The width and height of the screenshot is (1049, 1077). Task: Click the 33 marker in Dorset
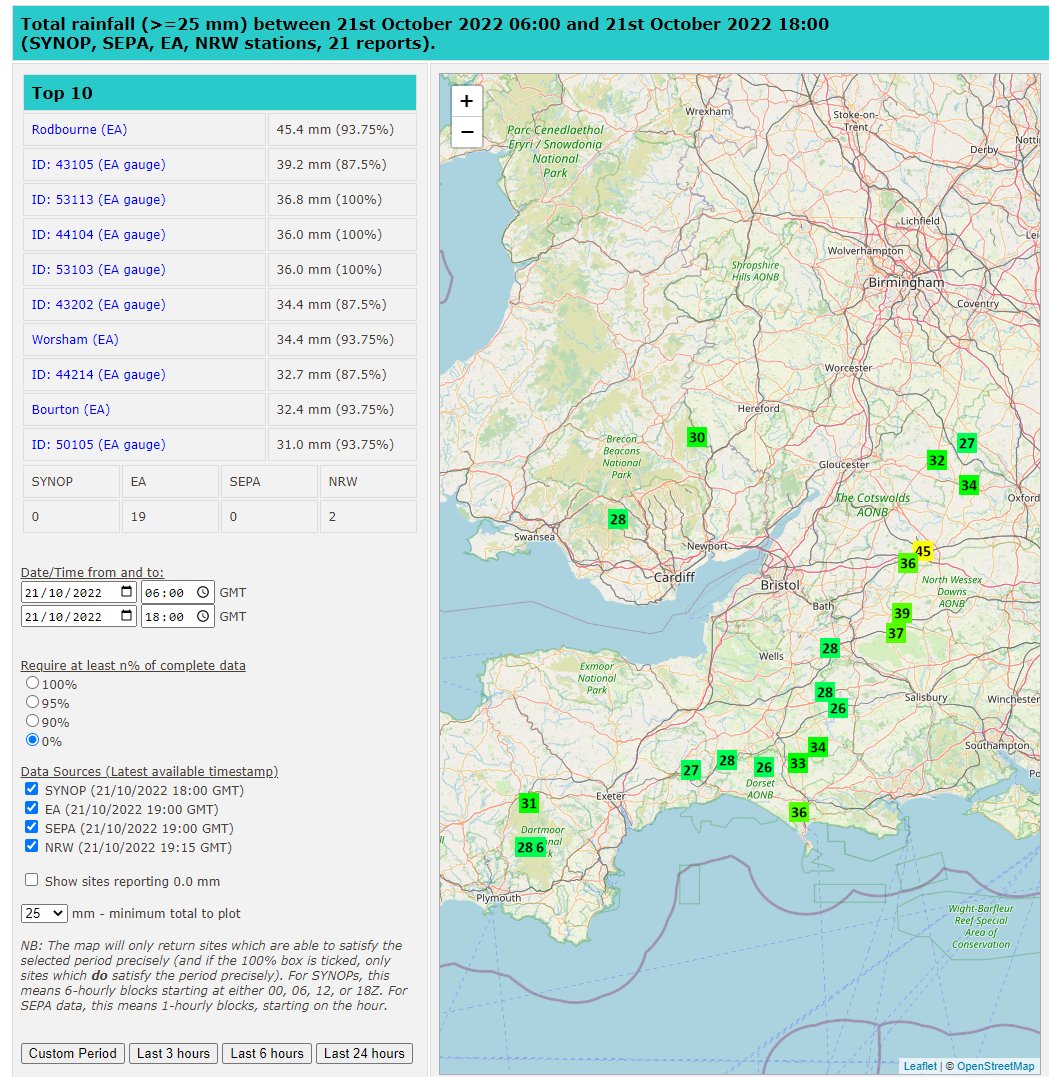pyautogui.click(x=798, y=763)
